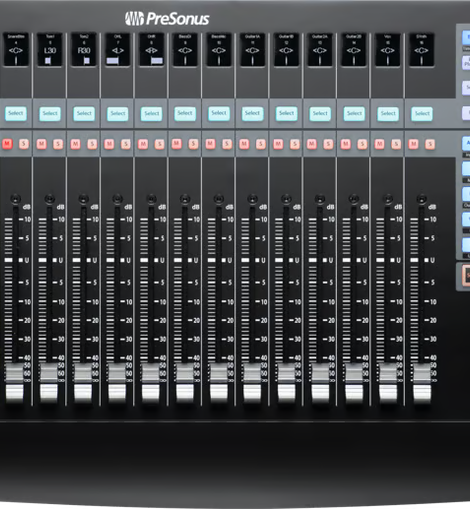Screen dimensions: 470x509
Task: Solo the OHL channel
Action: pos(126,144)
